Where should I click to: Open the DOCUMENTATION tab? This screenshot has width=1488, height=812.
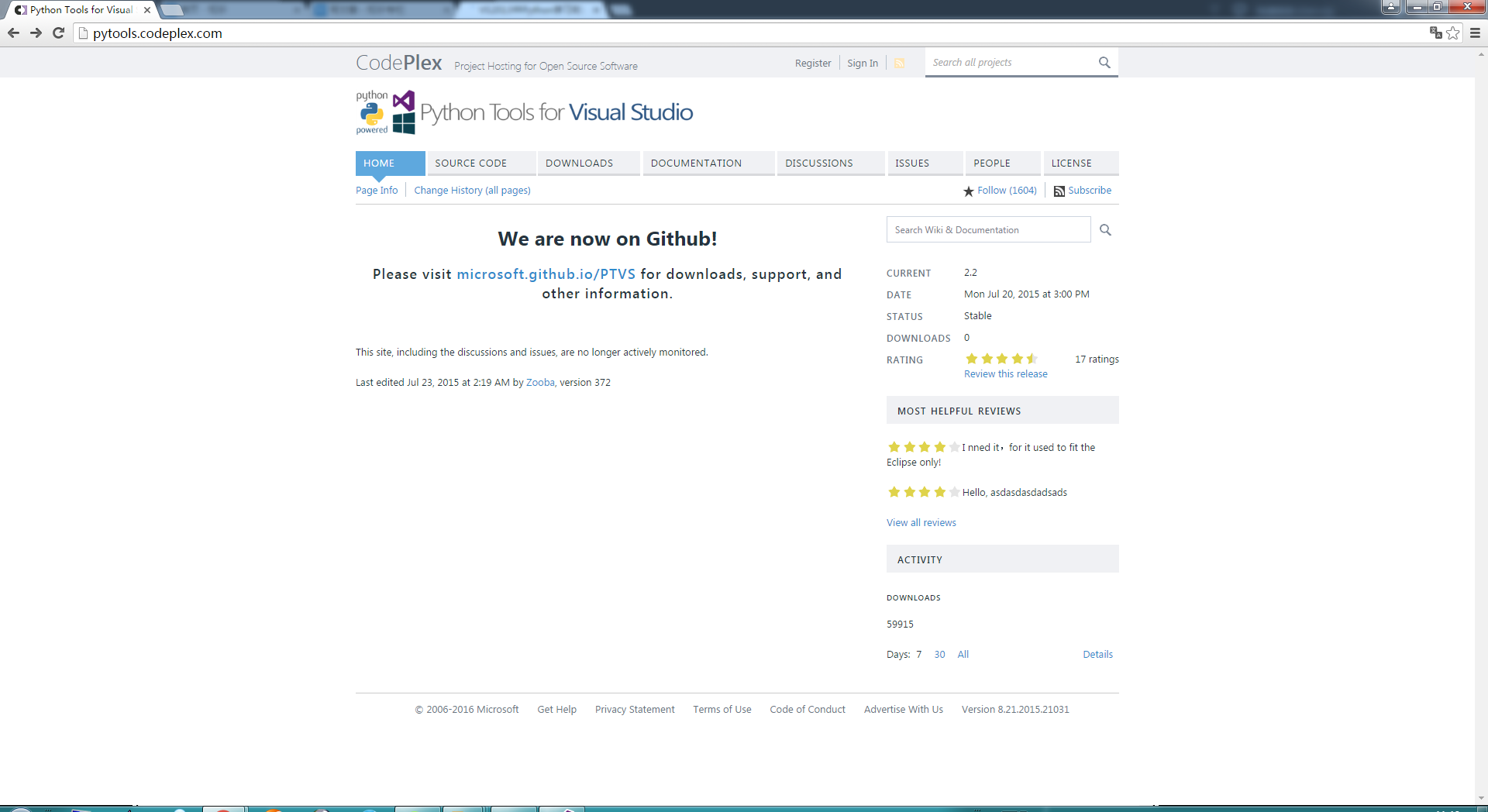(x=708, y=163)
